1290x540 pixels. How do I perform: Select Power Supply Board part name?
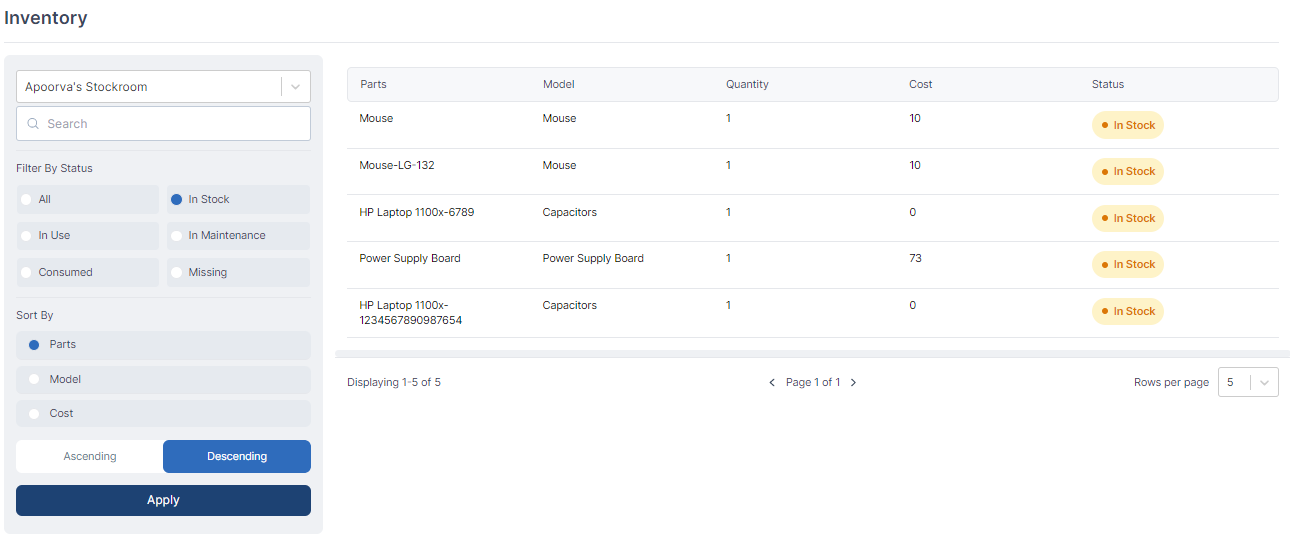point(410,258)
